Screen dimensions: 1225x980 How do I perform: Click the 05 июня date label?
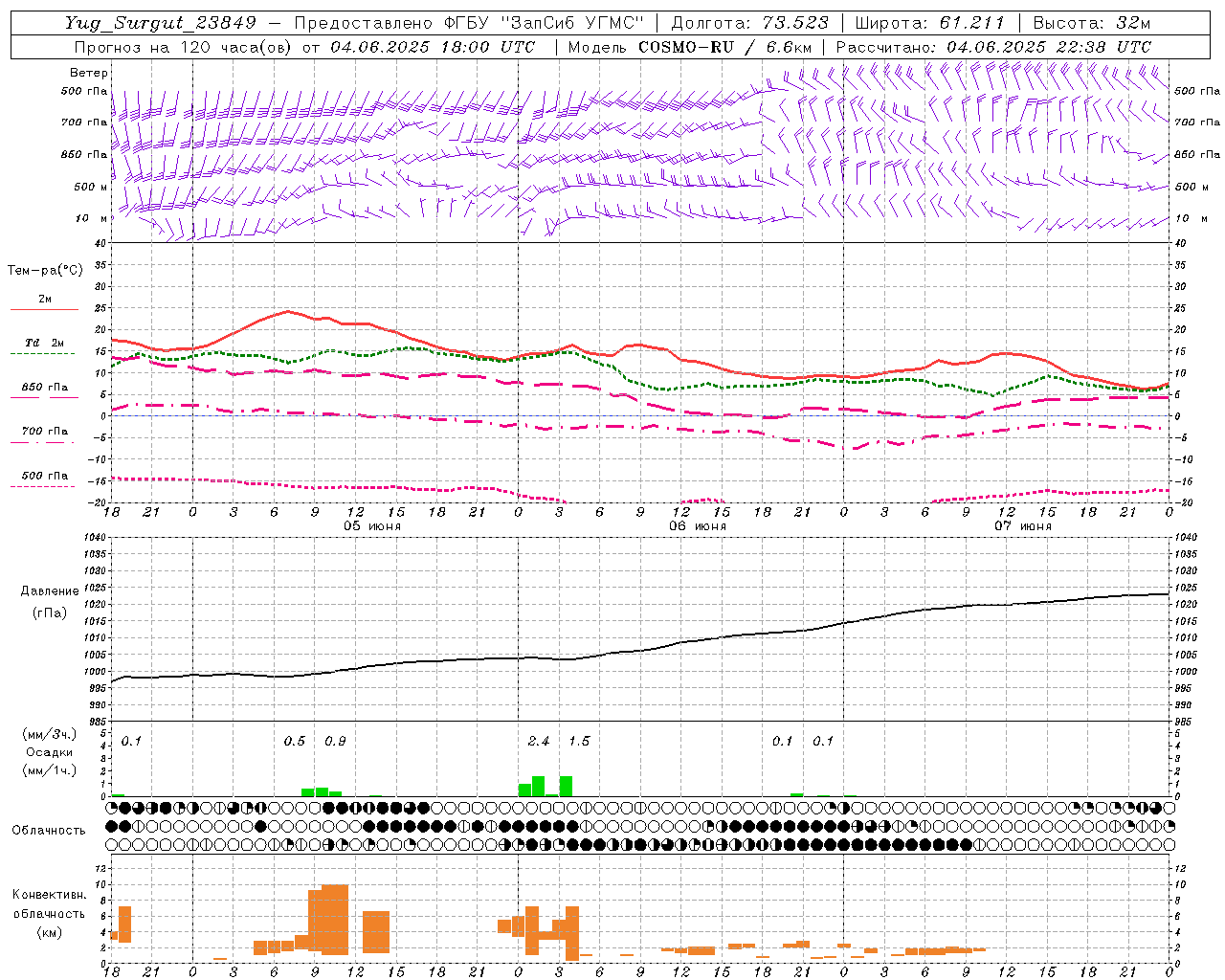[372, 525]
